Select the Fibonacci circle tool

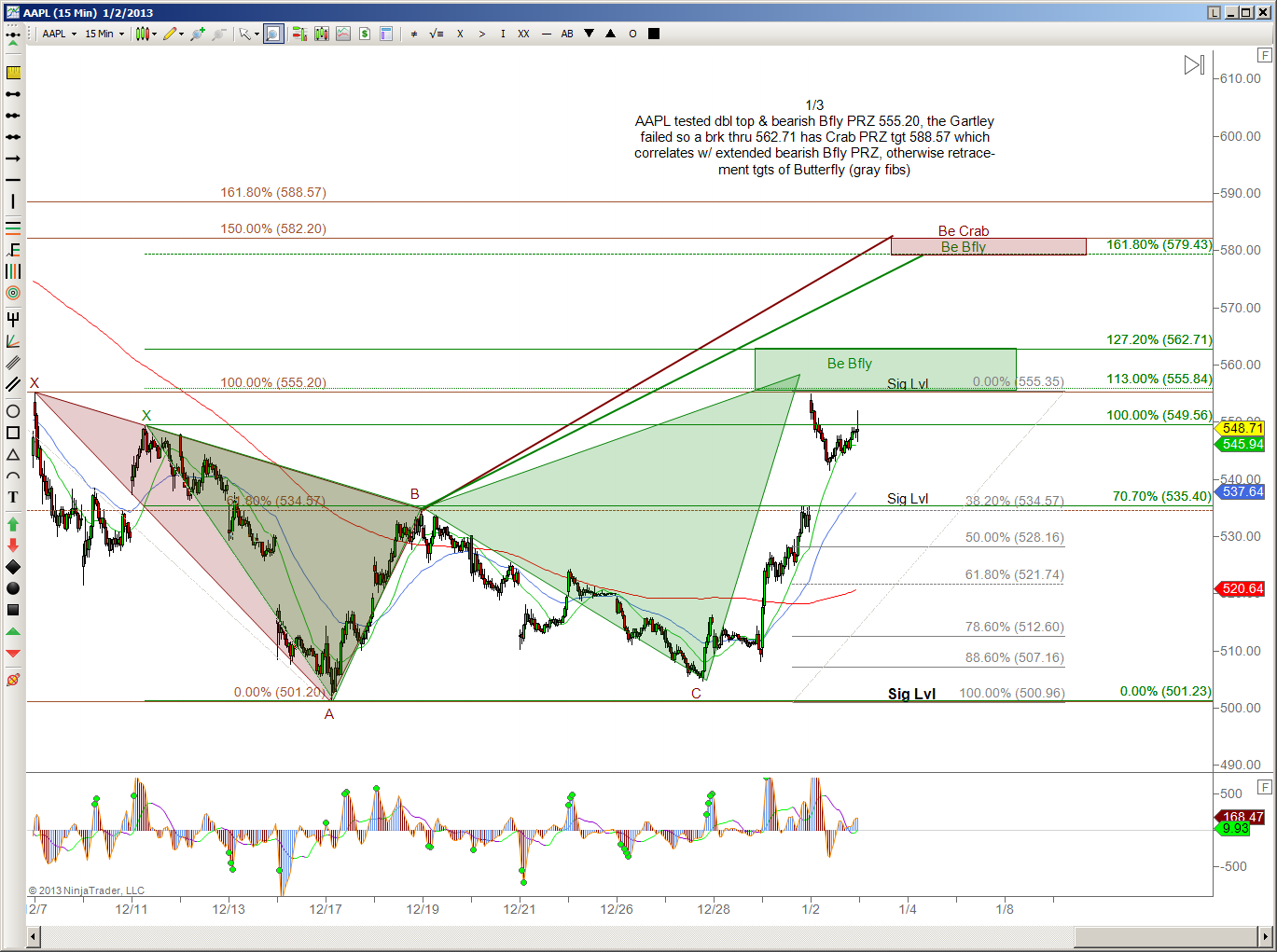coord(13,293)
